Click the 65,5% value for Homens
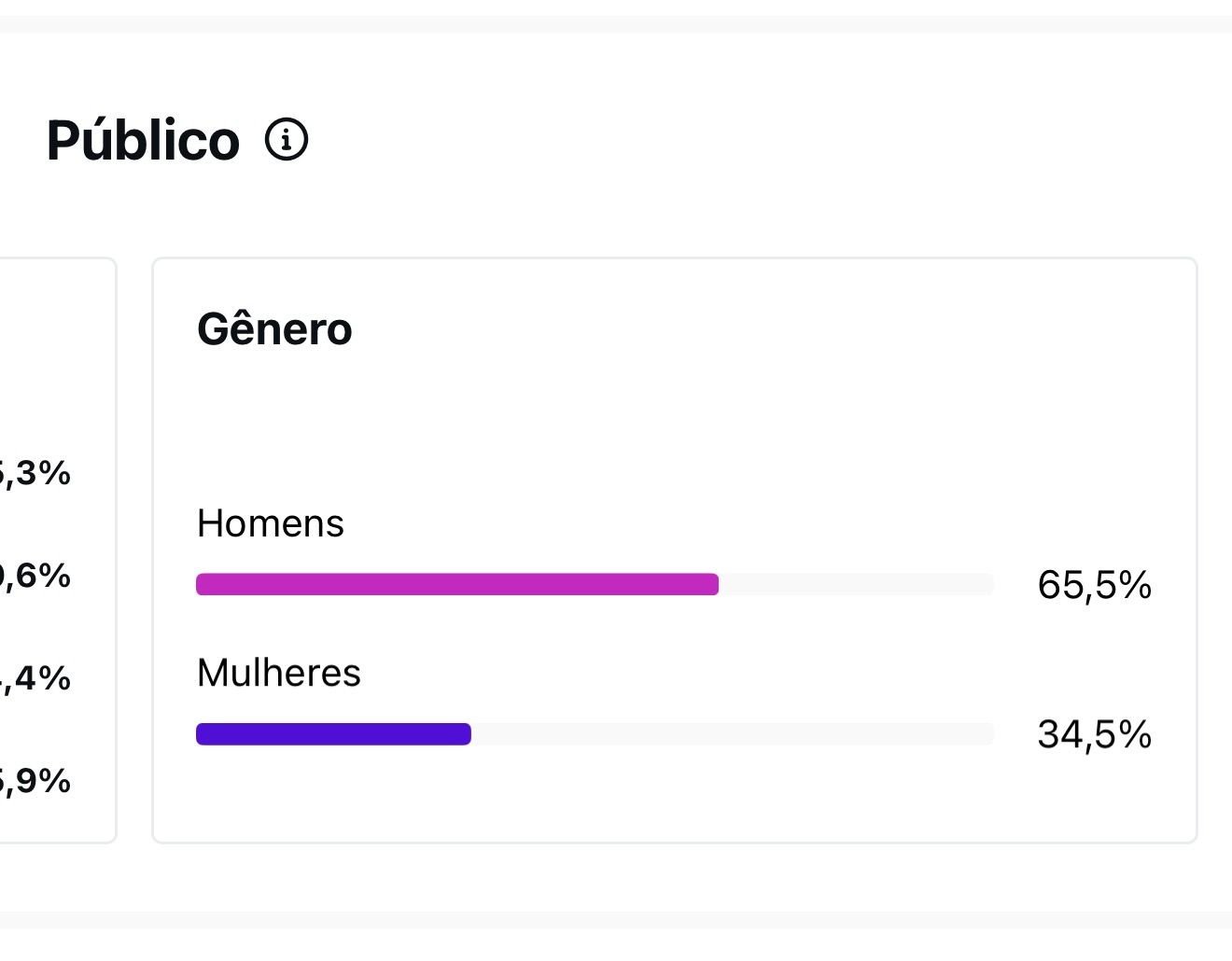The width and height of the screenshot is (1232, 961). 1094,585
